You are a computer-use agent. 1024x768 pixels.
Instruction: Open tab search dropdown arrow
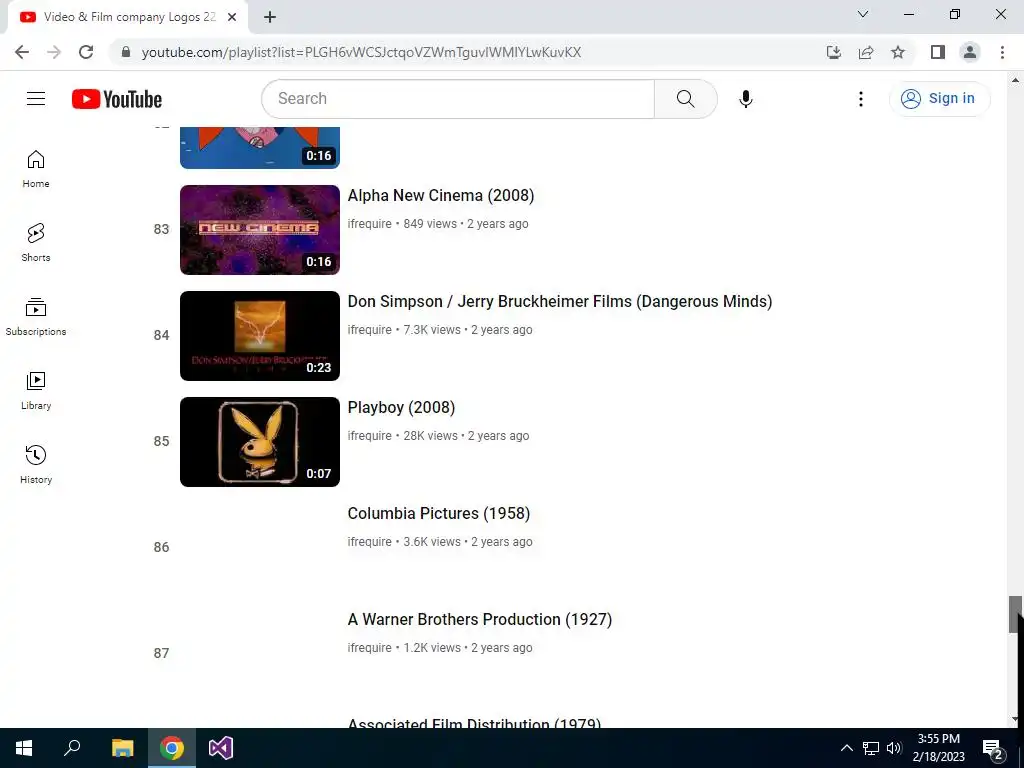point(863,14)
